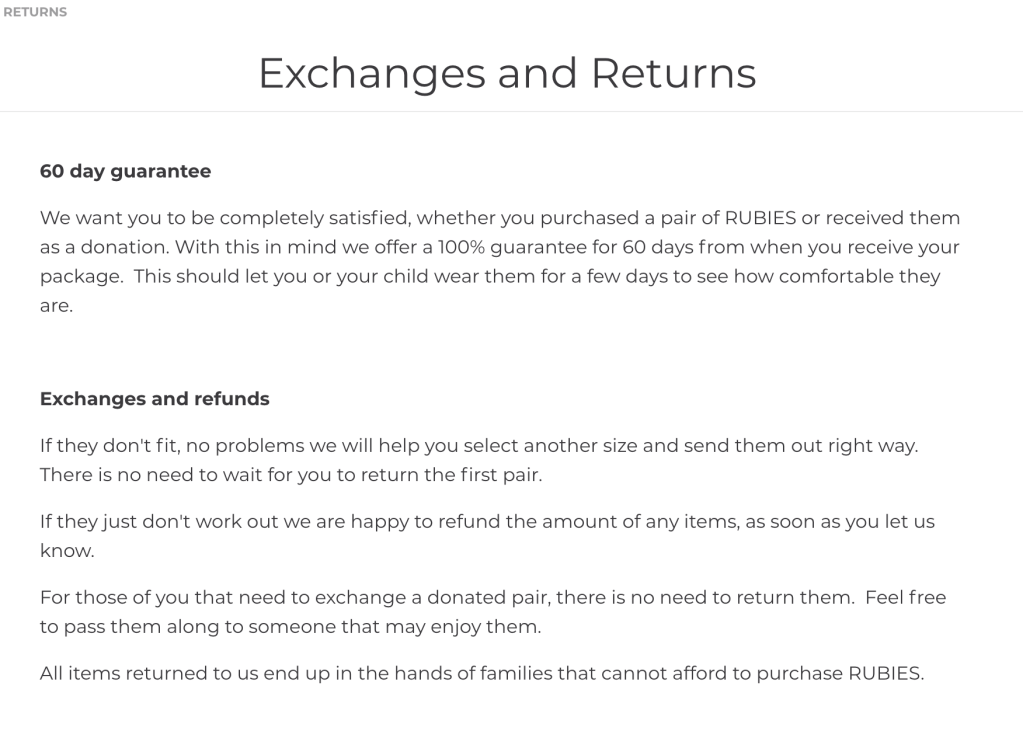Click the lone word 'are.' ending the first paragraph

click(x=57, y=305)
